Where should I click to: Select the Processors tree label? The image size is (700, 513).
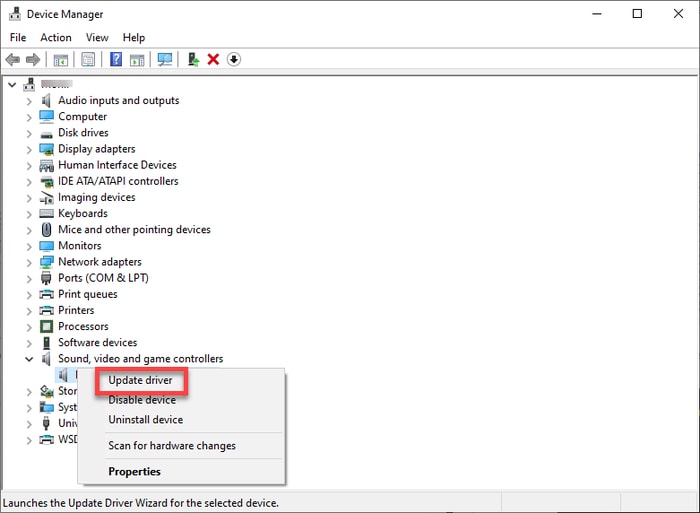click(83, 326)
